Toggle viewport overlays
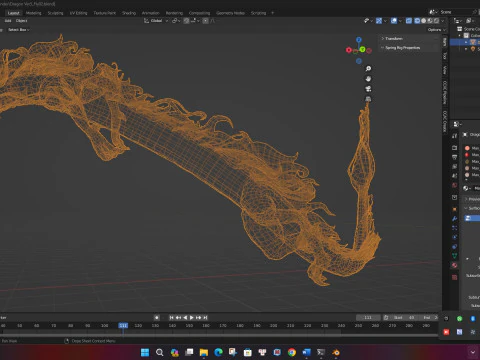 click(x=394, y=21)
